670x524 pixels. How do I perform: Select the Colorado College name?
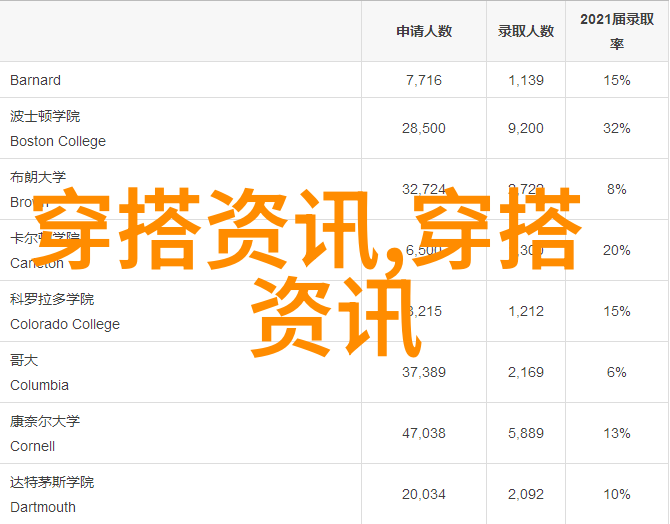pos(65,324)
